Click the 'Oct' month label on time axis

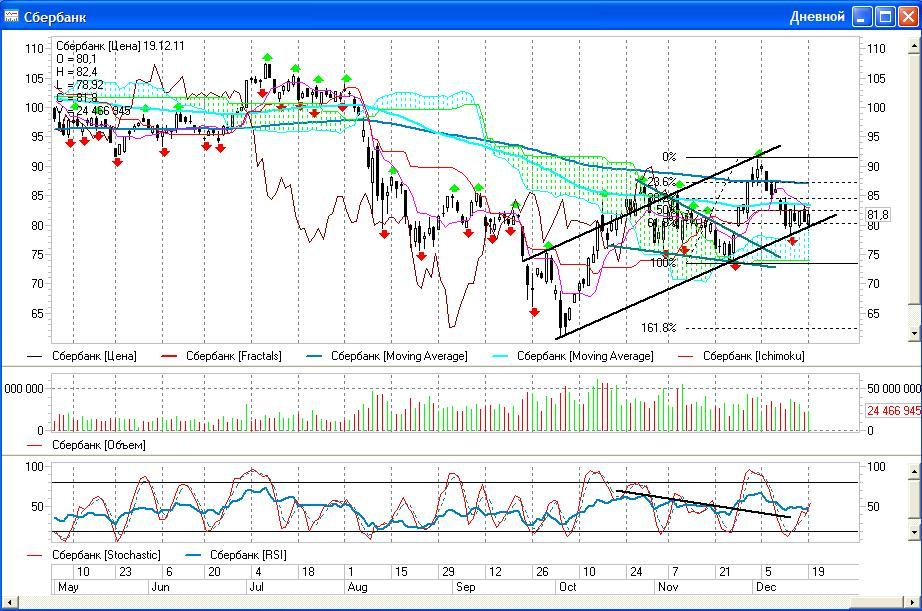567,587
